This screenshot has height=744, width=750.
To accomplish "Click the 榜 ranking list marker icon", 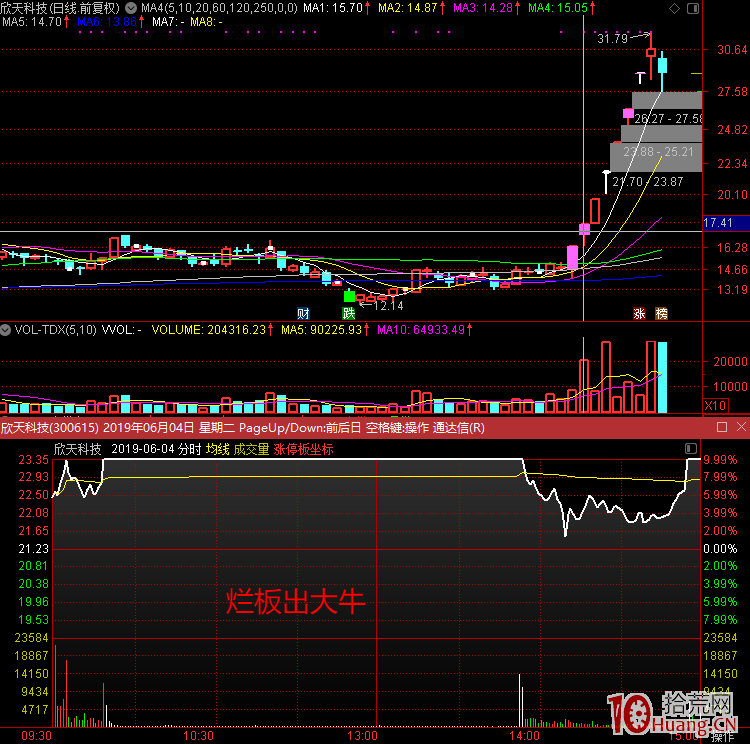I will click(x=662, y=313).
